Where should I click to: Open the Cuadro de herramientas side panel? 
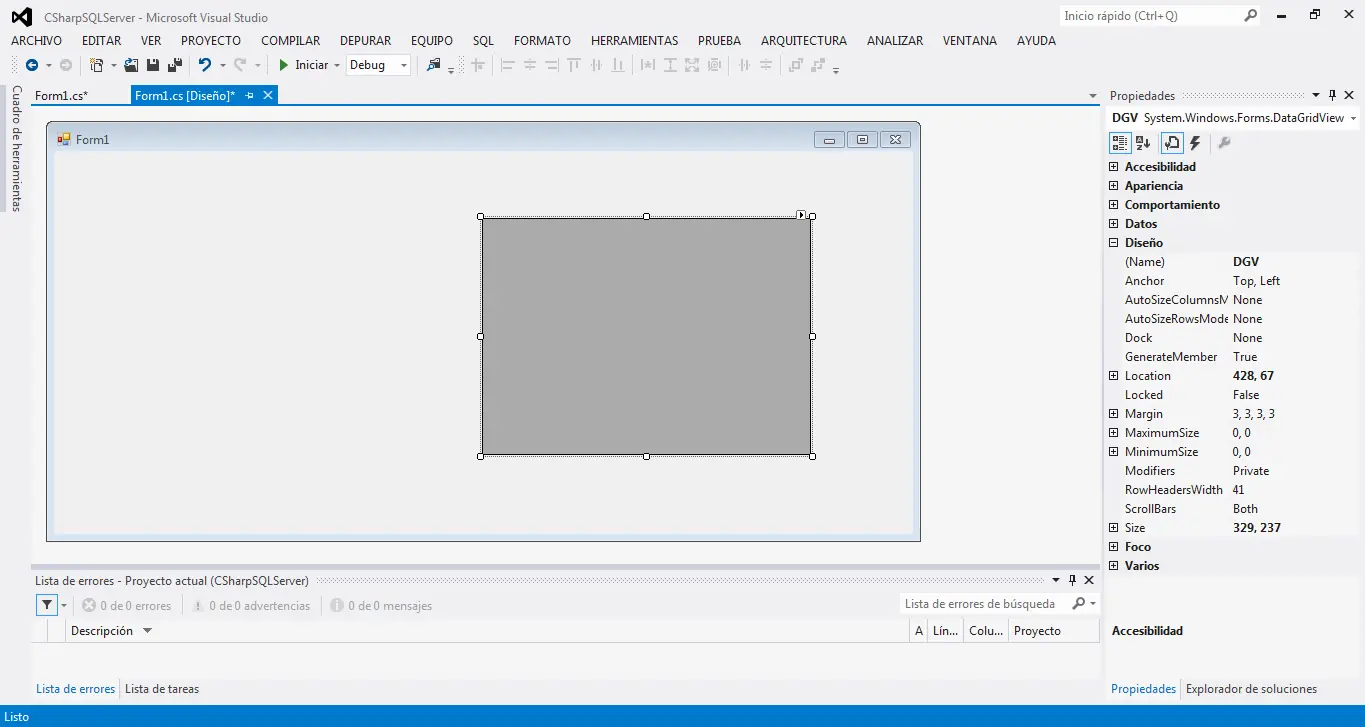[x=16, y=148]
